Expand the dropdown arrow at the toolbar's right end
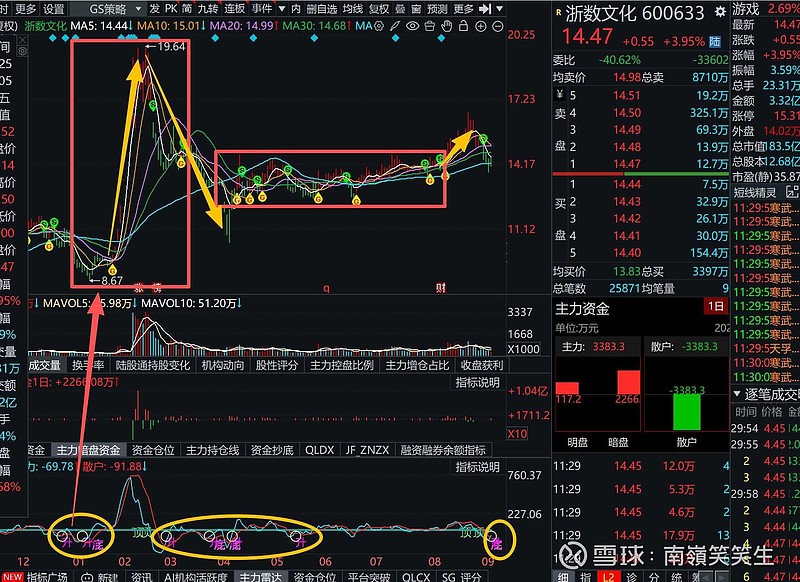The image size is (800, 582). pyautogui.click(x=499, y=9)
